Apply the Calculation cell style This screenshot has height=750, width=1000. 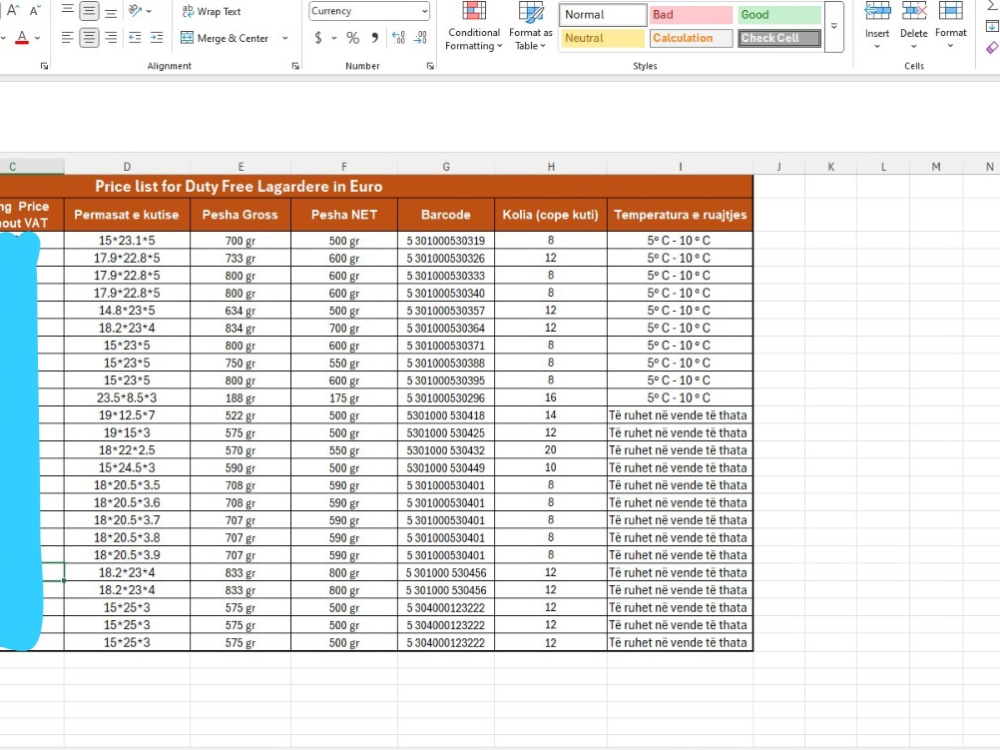pyautogui.click(x=691, y=38)
